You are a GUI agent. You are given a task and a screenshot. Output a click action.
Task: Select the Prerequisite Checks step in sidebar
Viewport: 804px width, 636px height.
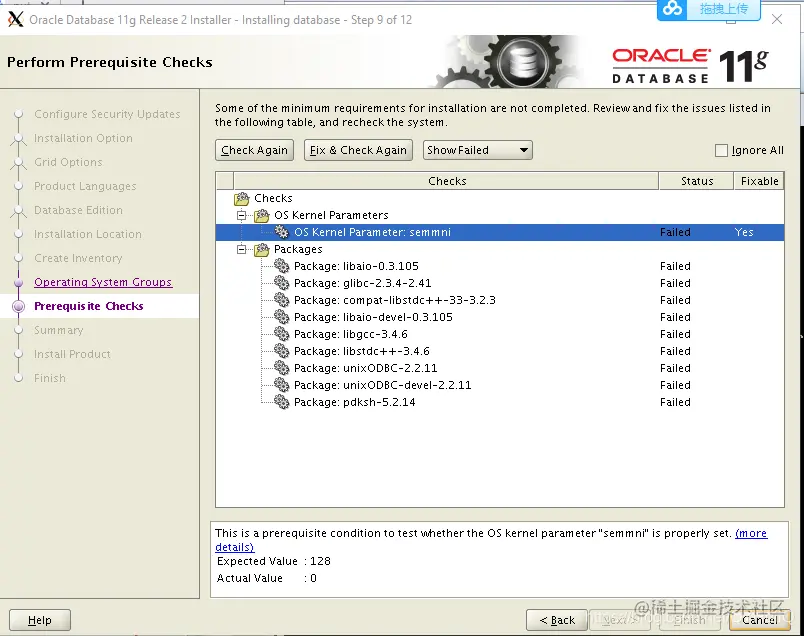click(89, 306)
